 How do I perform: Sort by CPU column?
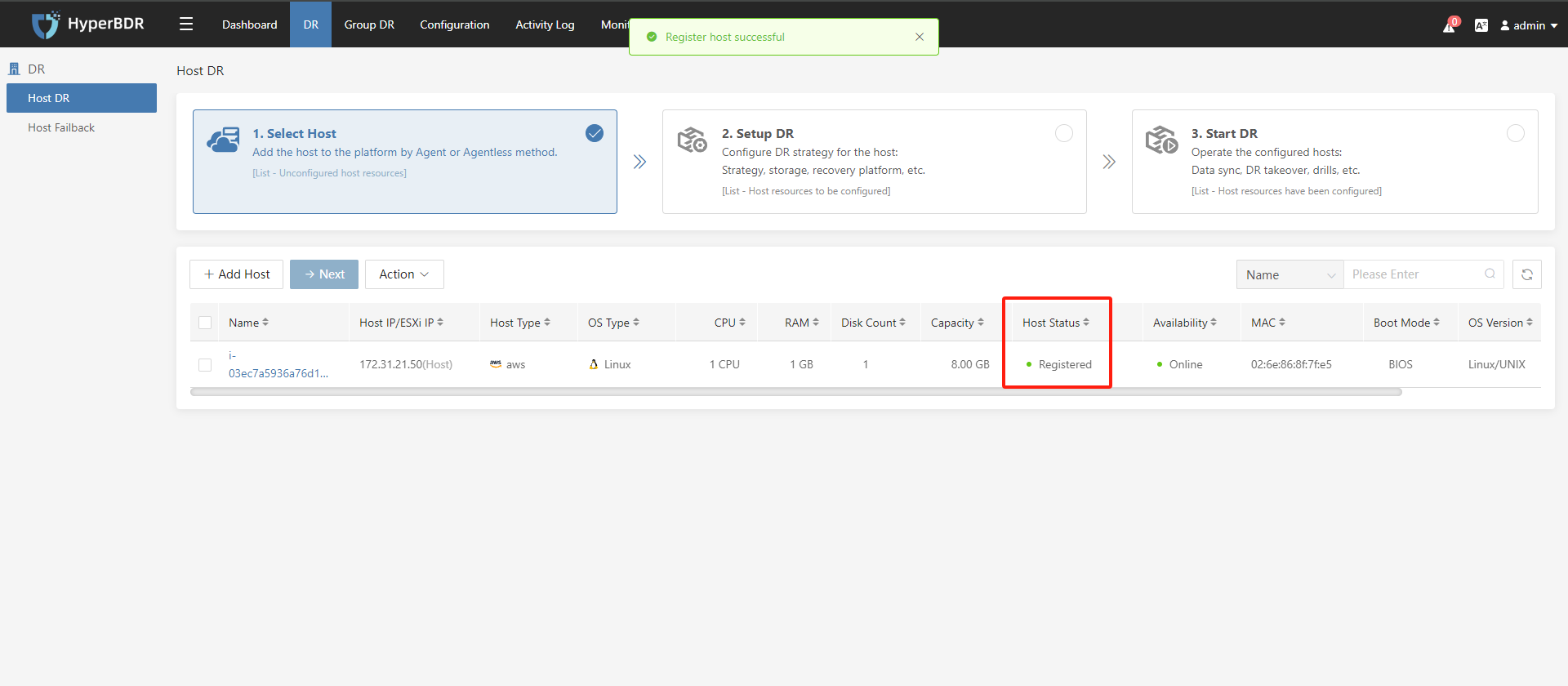pyautogui.click(x=742, y=323)
